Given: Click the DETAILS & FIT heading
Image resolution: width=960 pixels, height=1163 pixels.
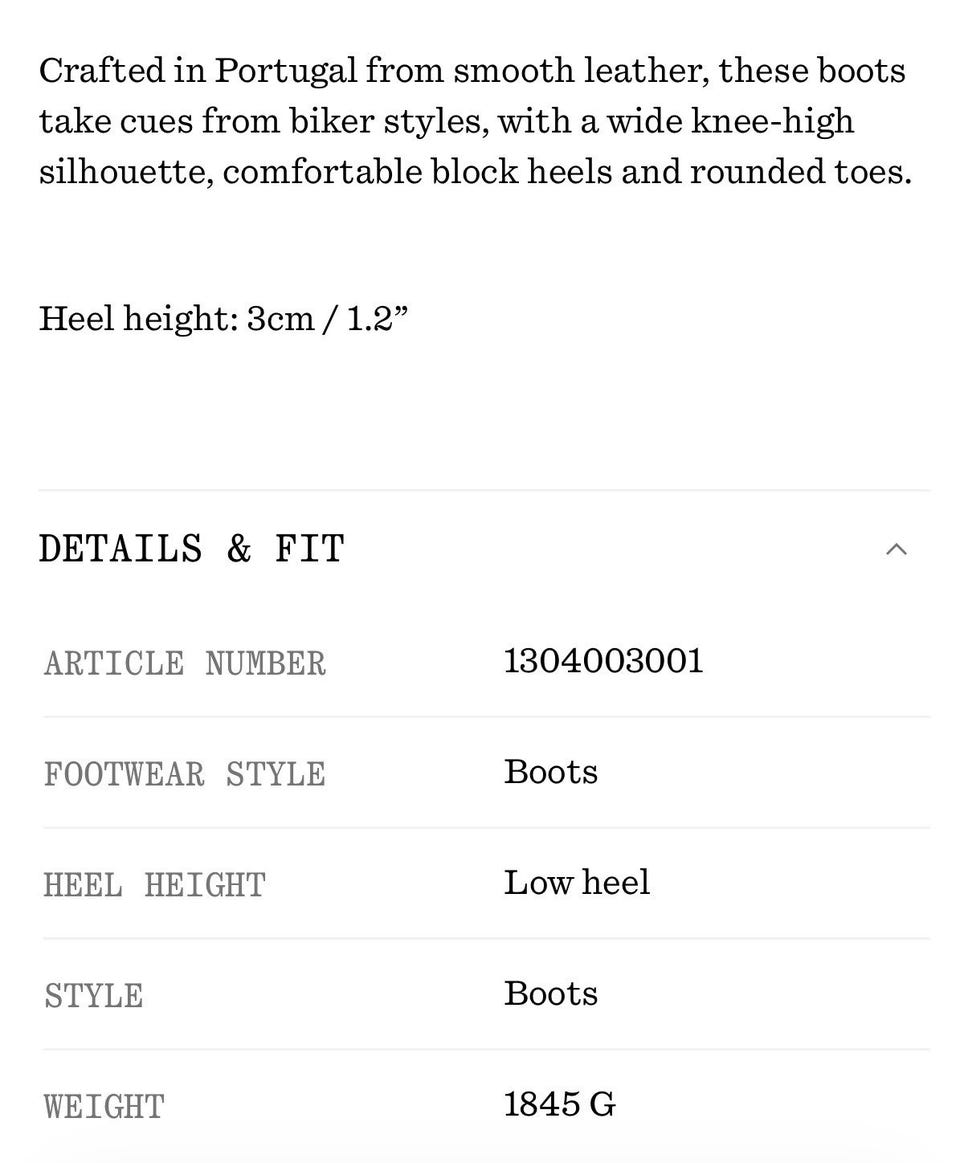Looking at the screenshot, I should (191, 549).
